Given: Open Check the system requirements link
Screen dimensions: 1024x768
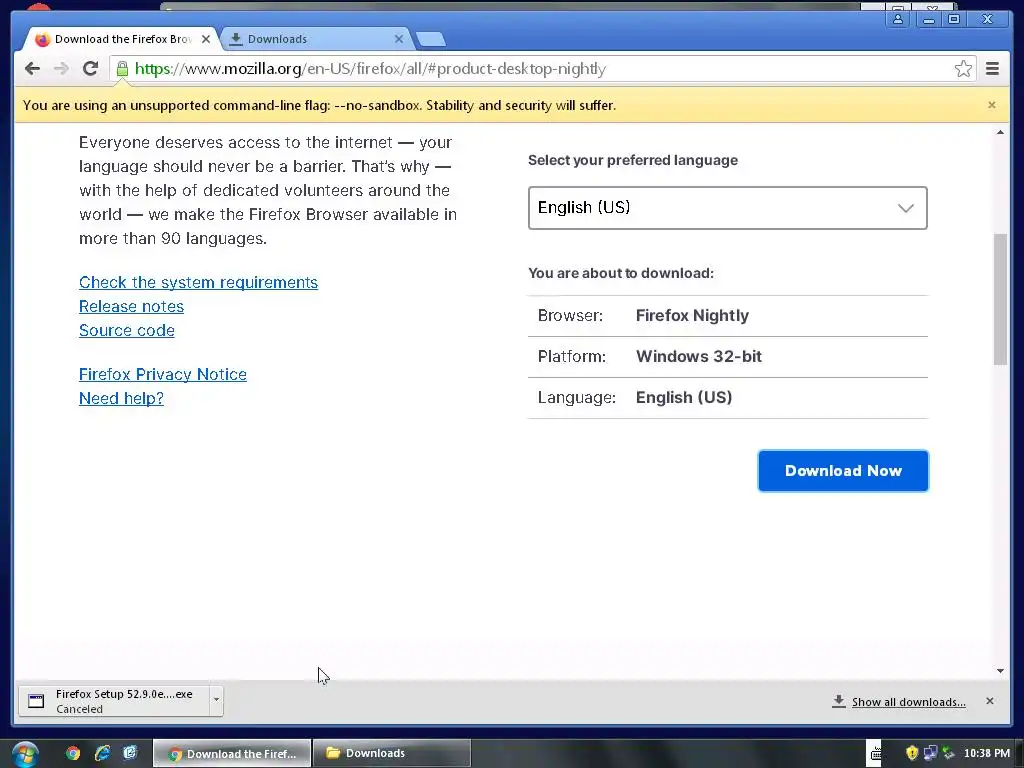Looking at the screenshot, I should [x=199, y=282].
